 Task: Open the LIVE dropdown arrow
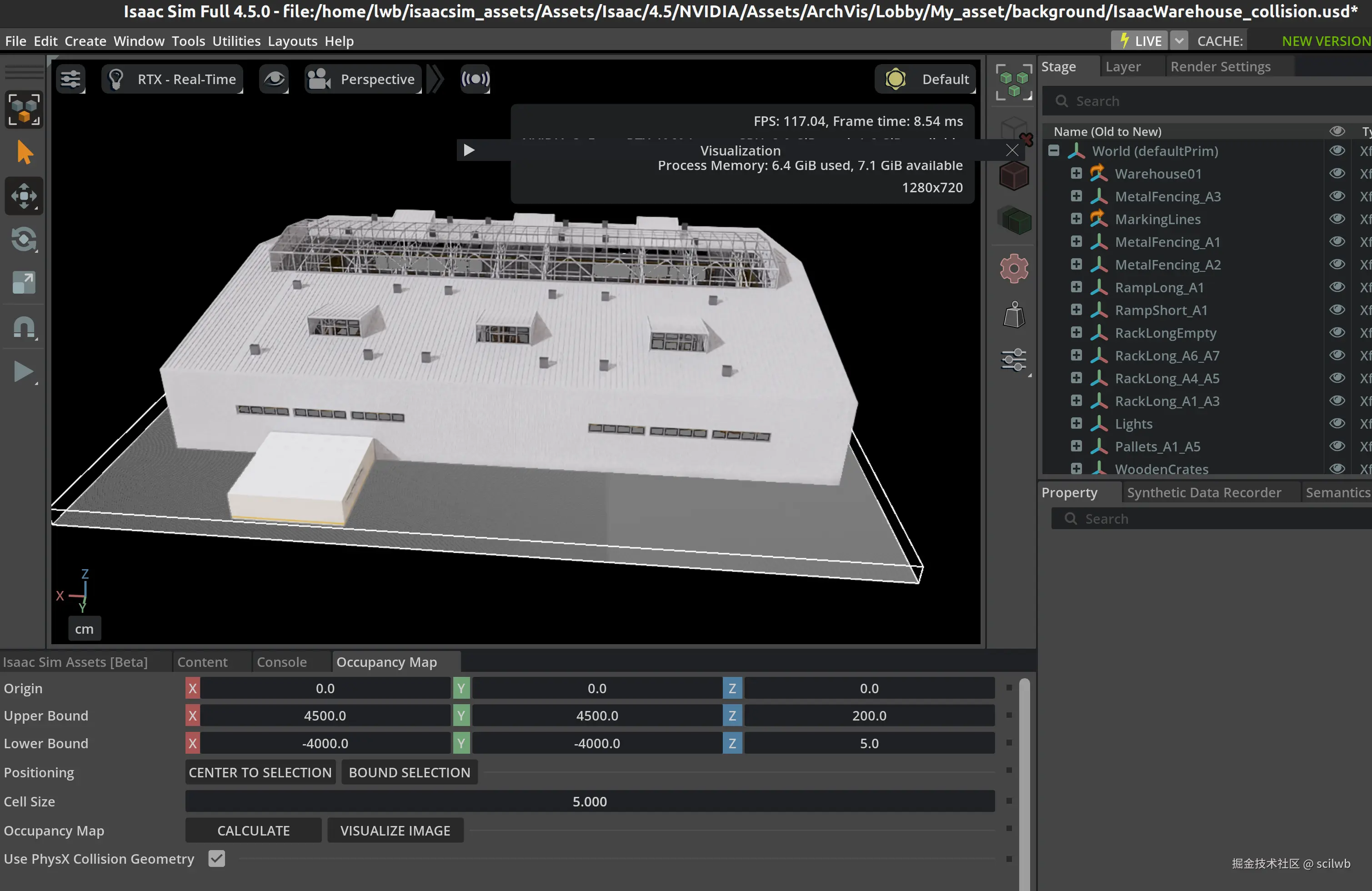pyautogui.click(x=1179, y=41)
